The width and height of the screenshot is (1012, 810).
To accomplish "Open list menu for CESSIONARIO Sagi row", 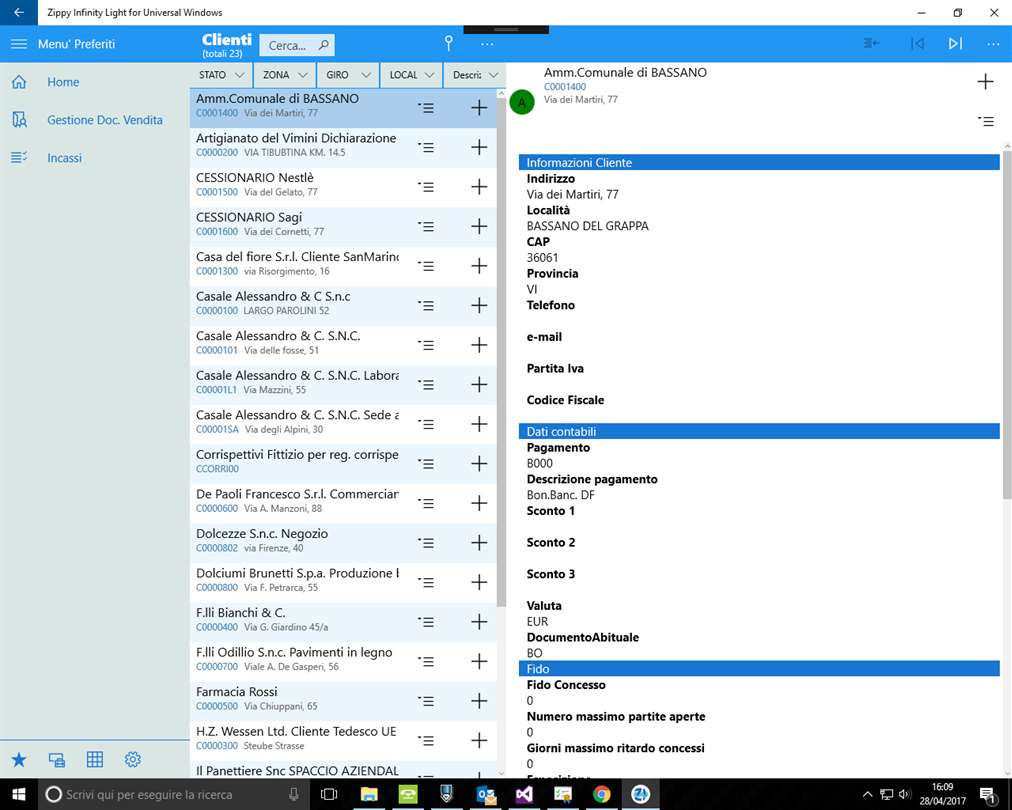I will click(425, 227).
